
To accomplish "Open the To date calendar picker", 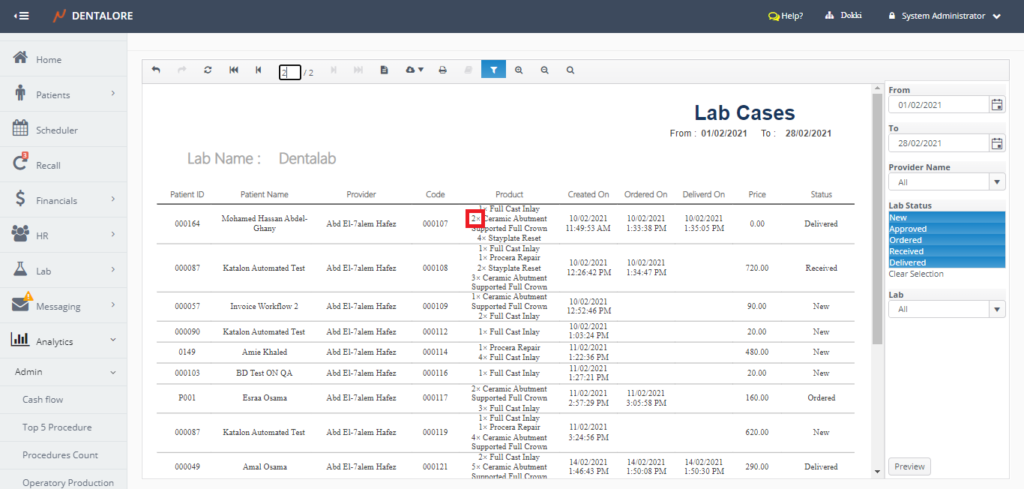I will pos(996,143).
